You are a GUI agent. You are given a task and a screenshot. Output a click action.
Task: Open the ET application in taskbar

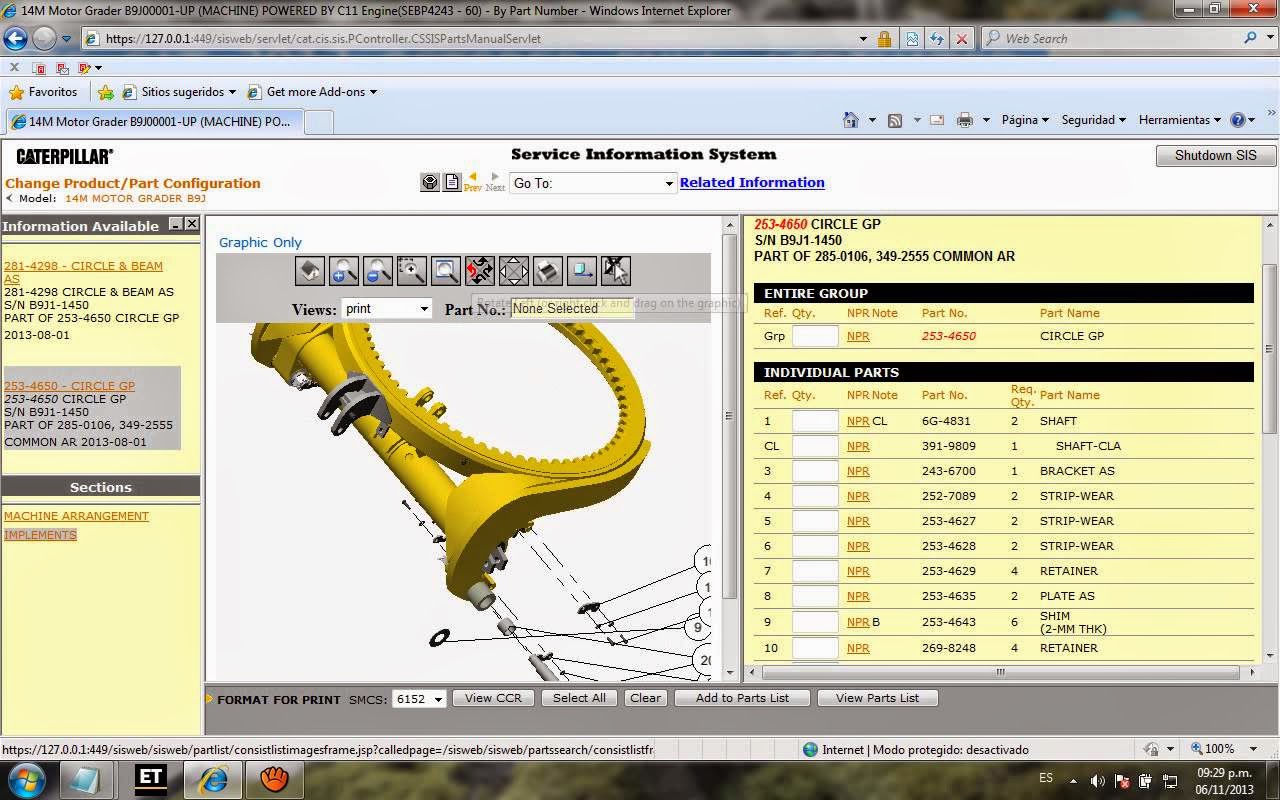tap(151, 778)
